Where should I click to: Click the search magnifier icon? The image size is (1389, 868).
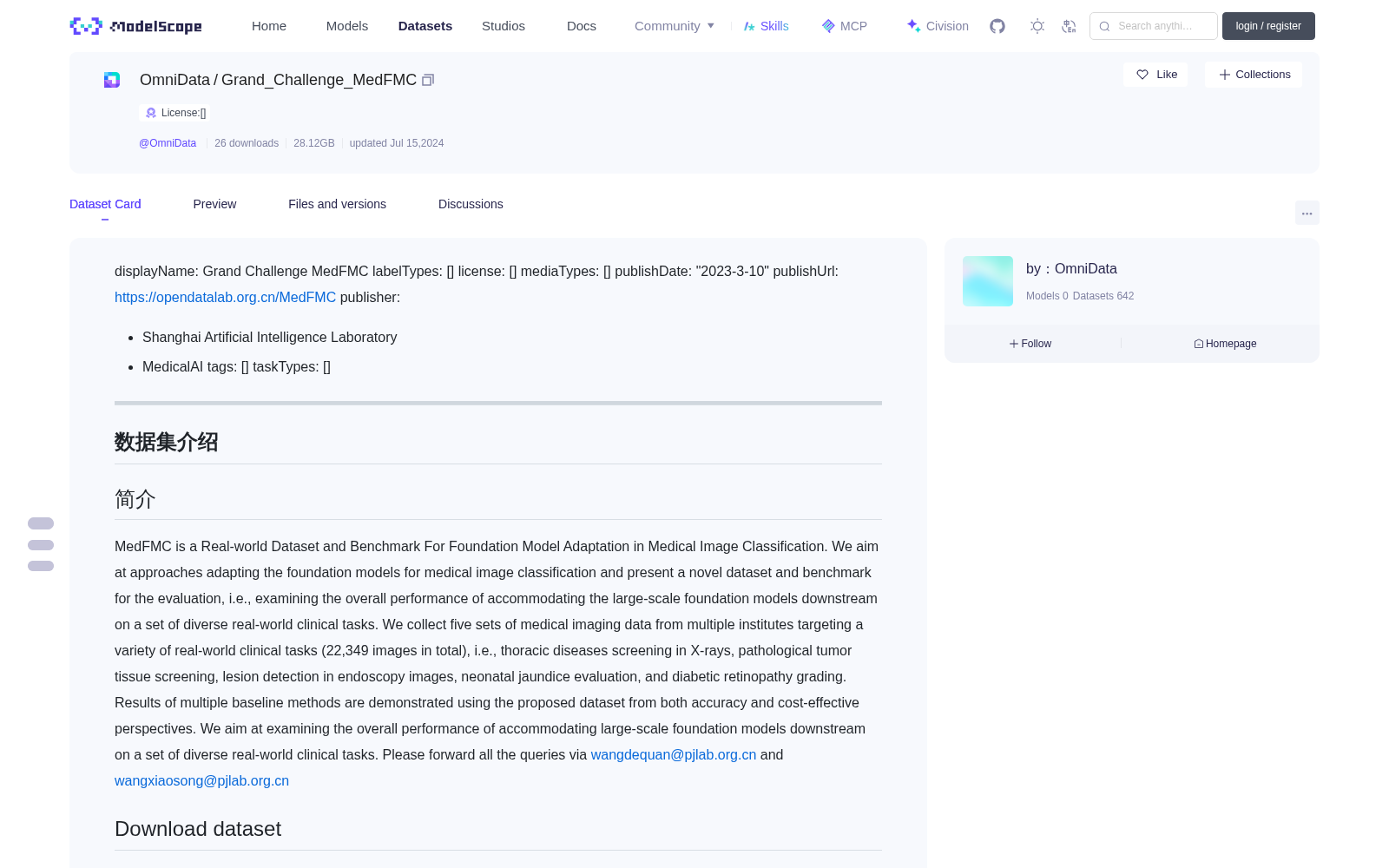[1104, 26]
